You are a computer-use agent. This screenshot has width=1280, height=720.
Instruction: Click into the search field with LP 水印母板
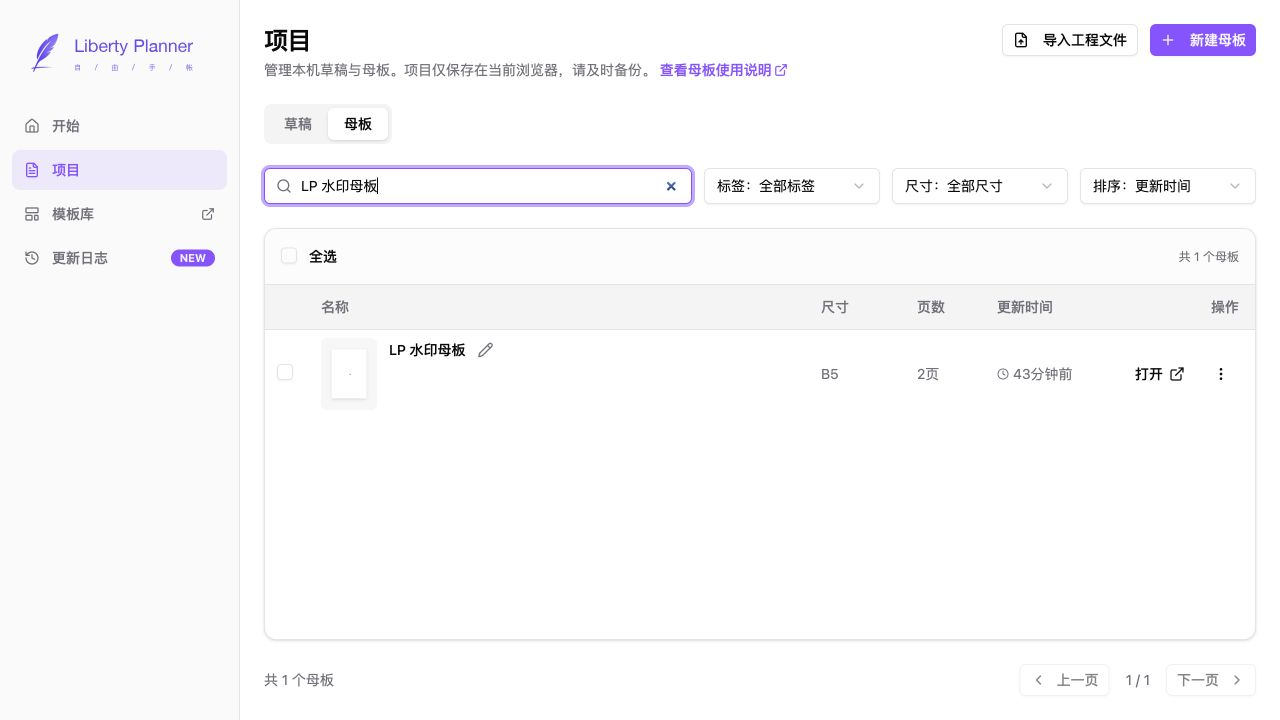[478, 186]
